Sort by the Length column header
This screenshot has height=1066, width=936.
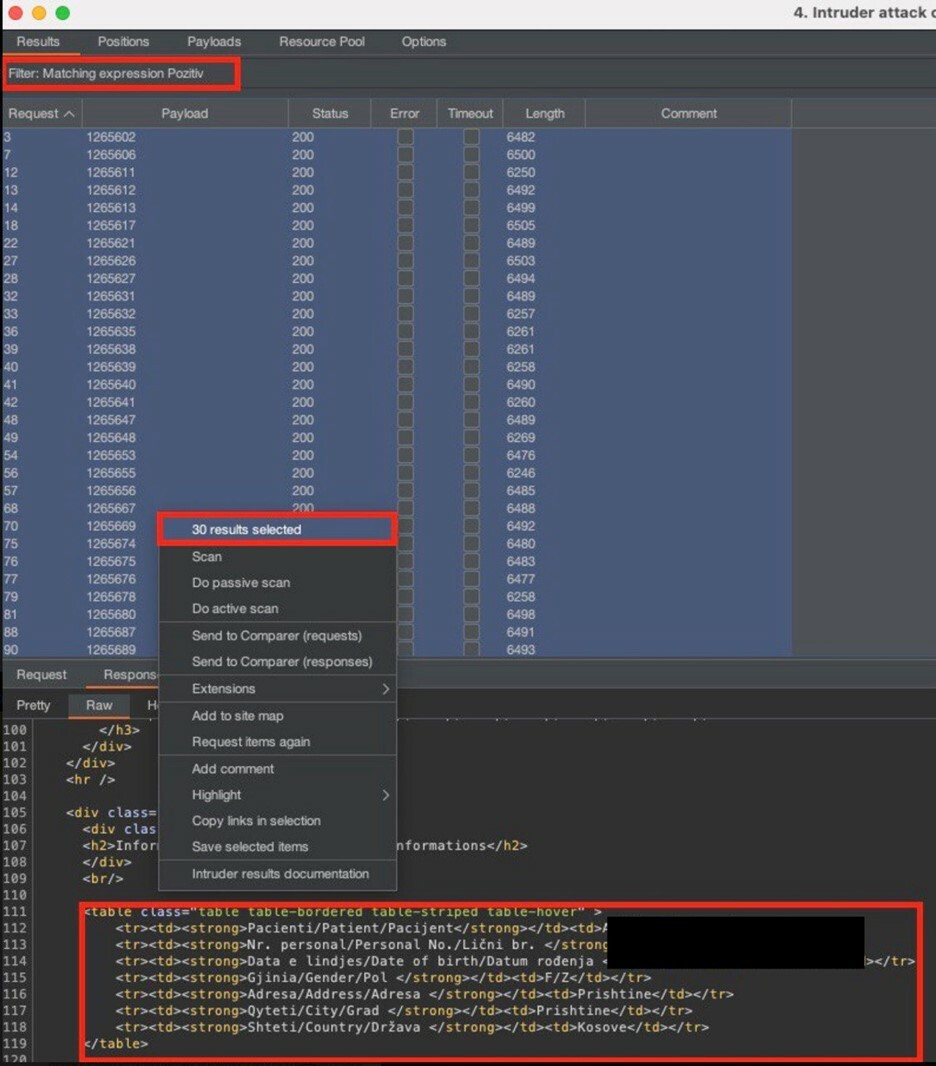click(544, 114)
